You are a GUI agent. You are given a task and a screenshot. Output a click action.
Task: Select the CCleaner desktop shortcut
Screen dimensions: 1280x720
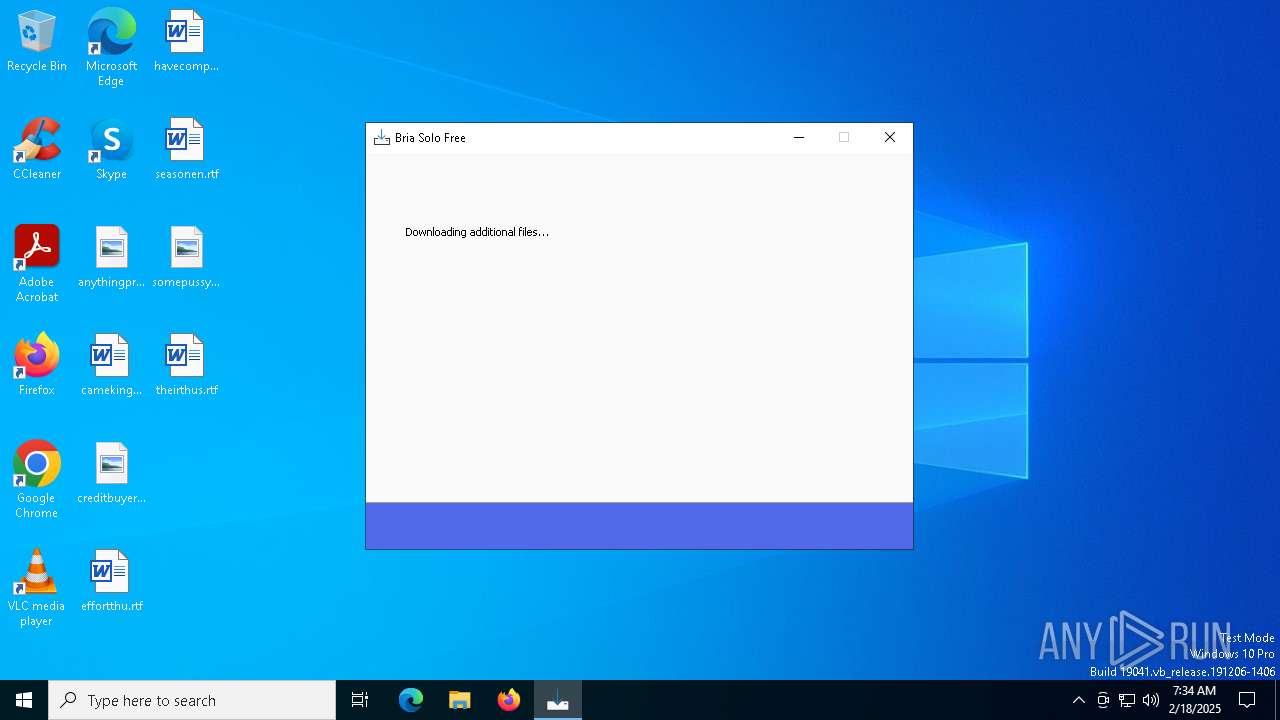[x=37, y=150]
